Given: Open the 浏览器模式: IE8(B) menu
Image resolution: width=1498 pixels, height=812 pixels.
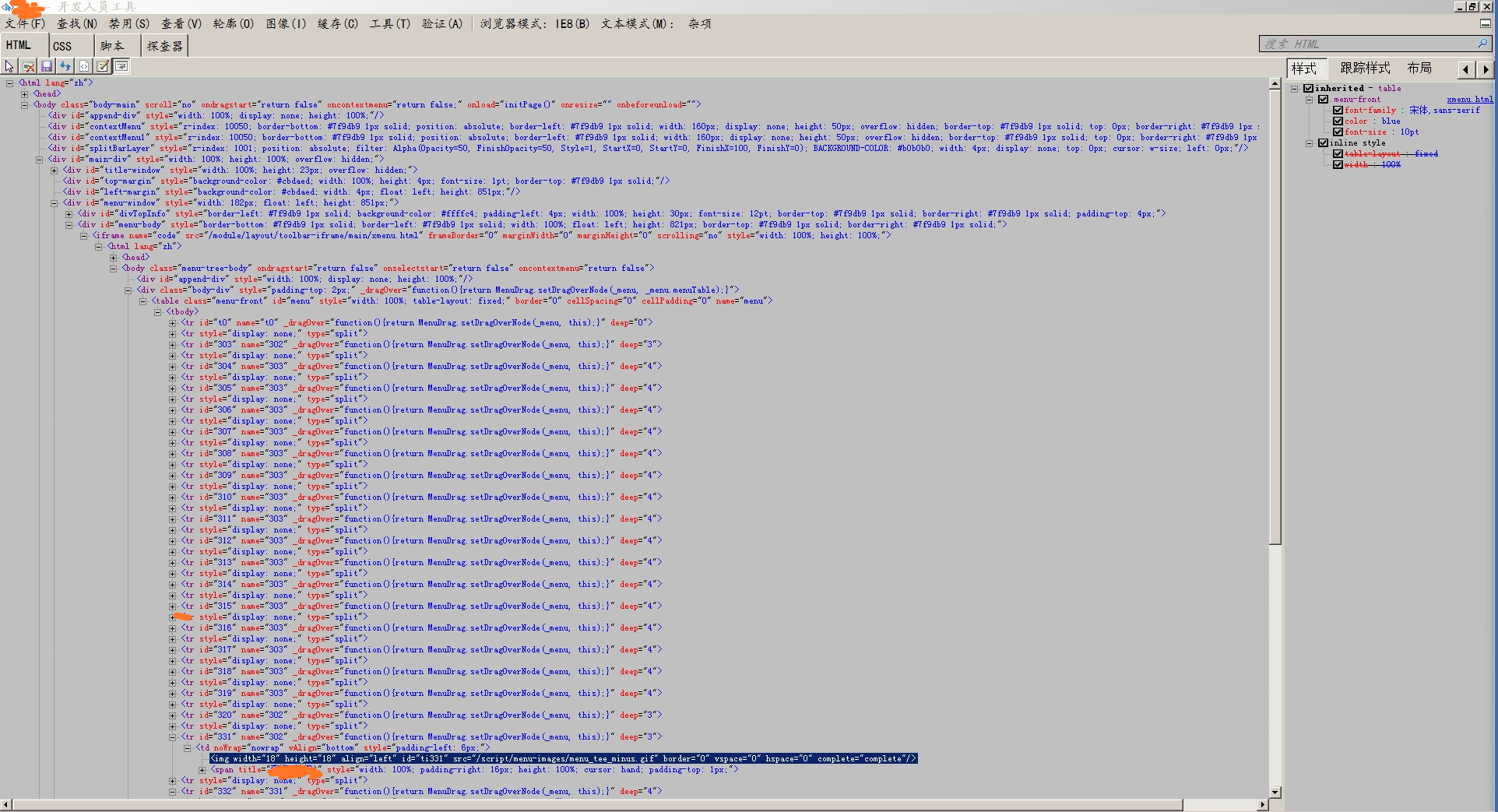Looking at the screenshot, I should pos(535,24).
